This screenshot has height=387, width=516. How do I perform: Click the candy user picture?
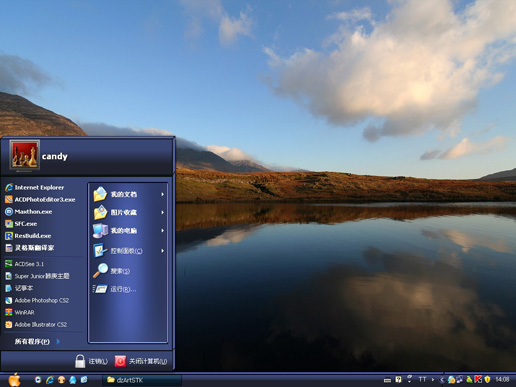point(25,155)
